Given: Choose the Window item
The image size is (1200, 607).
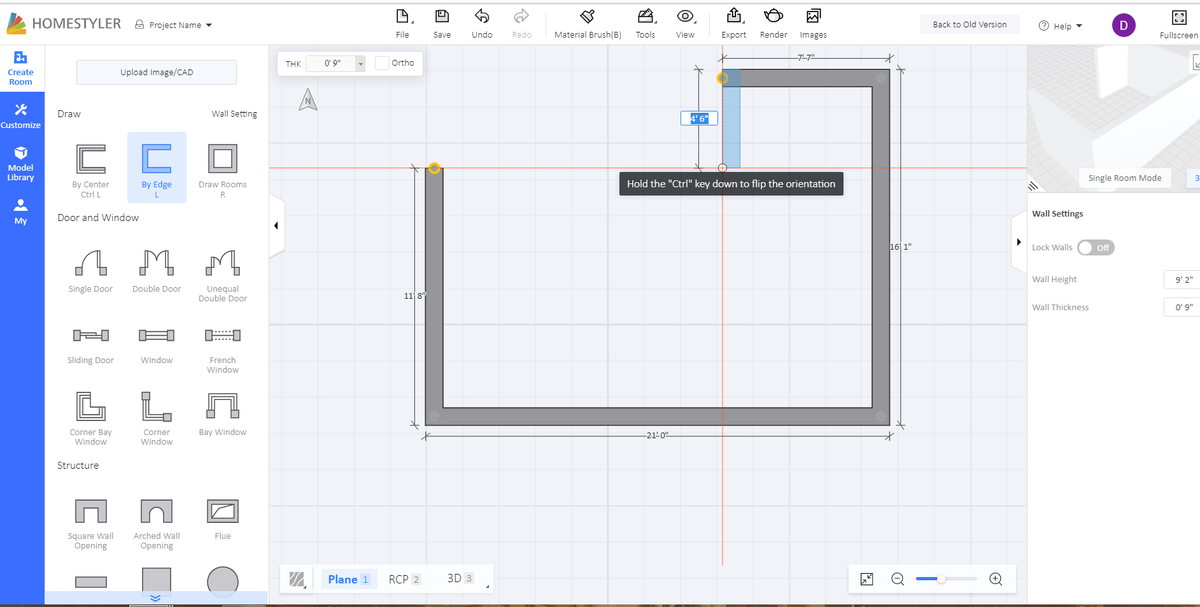Looking at the screenshot, I should click(x=157, y=343).
